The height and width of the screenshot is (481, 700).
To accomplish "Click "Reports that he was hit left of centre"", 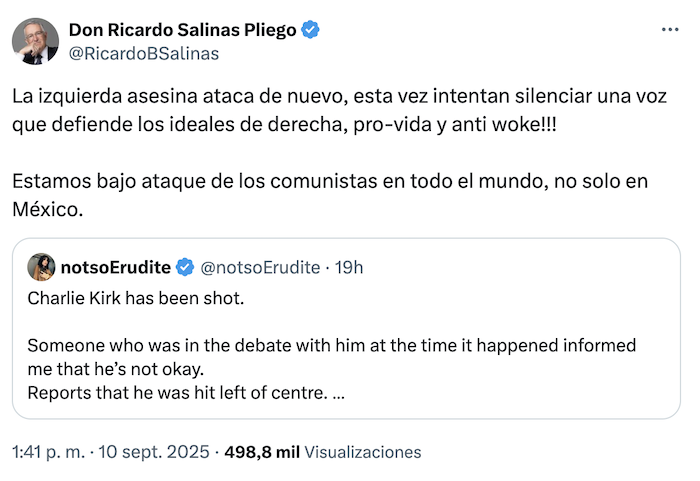I will 175,394.
